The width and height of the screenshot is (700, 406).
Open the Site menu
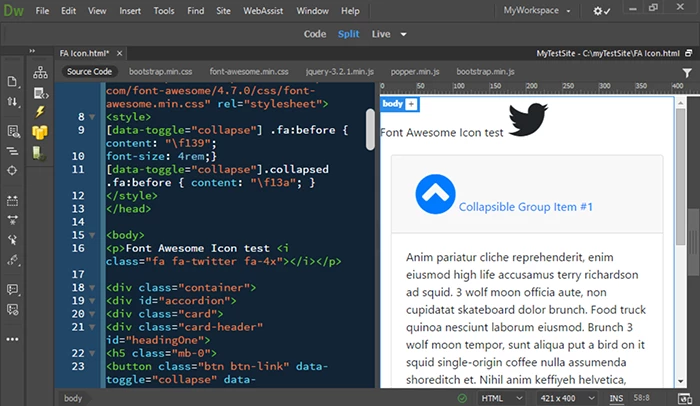click(x=223, y=11)
